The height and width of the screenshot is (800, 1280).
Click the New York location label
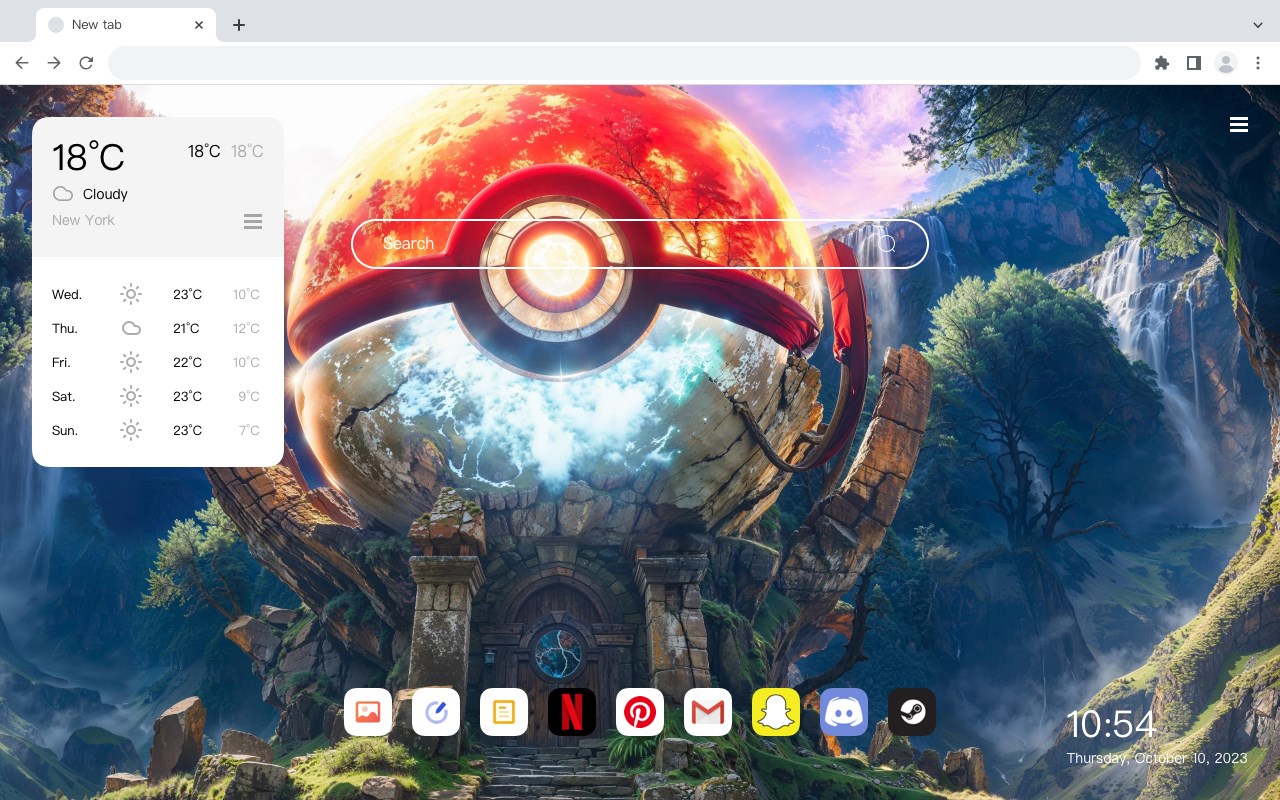pyautogui.click(x=83, y=220)
